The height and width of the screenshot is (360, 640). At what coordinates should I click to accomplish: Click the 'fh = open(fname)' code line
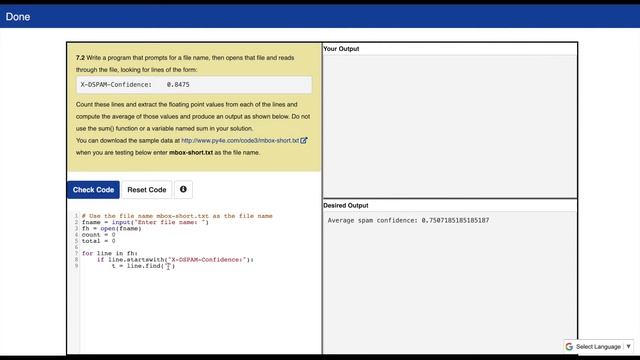pos(112,229)
